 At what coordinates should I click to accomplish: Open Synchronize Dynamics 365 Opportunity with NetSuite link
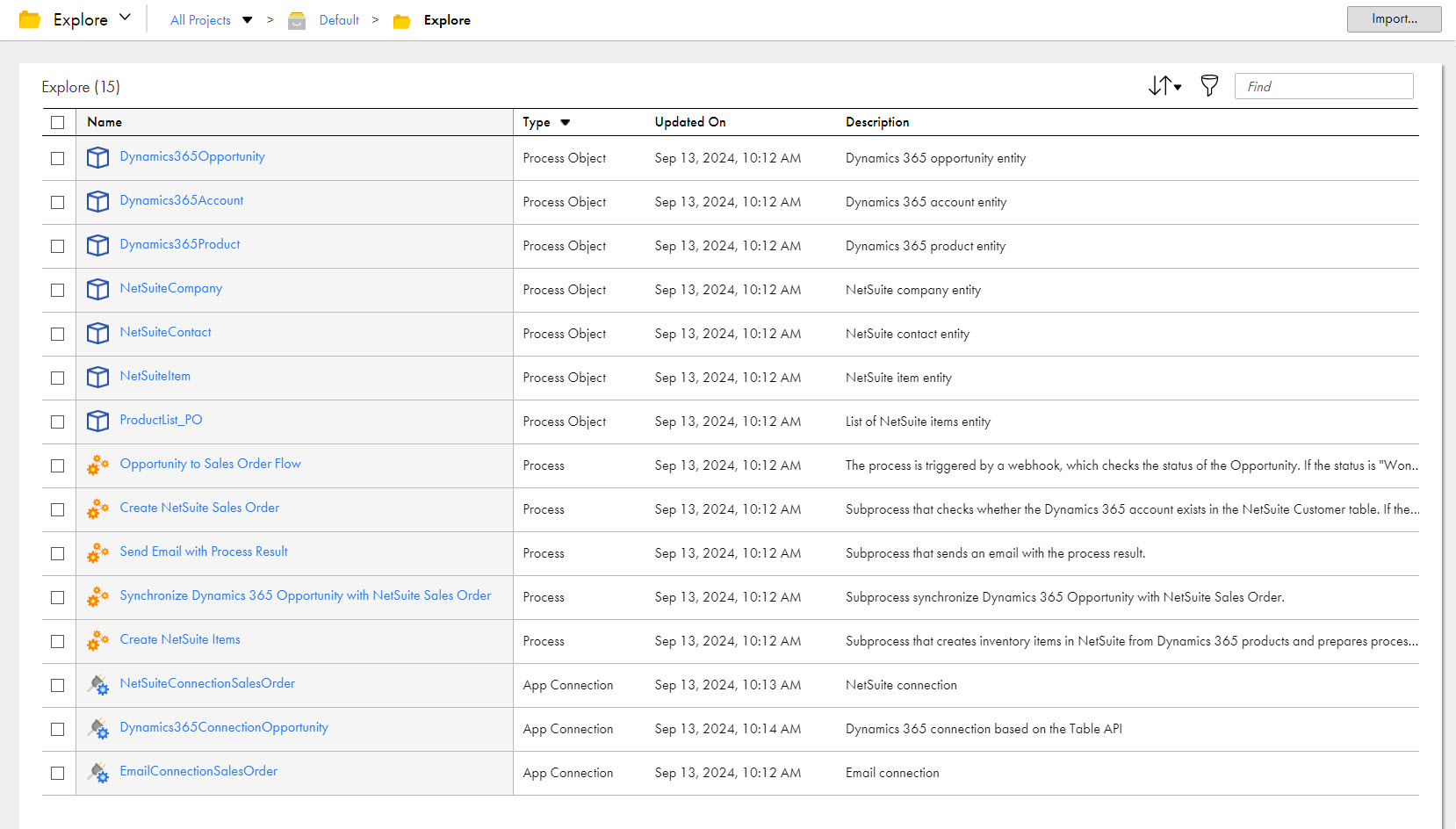tap(306, 595)
